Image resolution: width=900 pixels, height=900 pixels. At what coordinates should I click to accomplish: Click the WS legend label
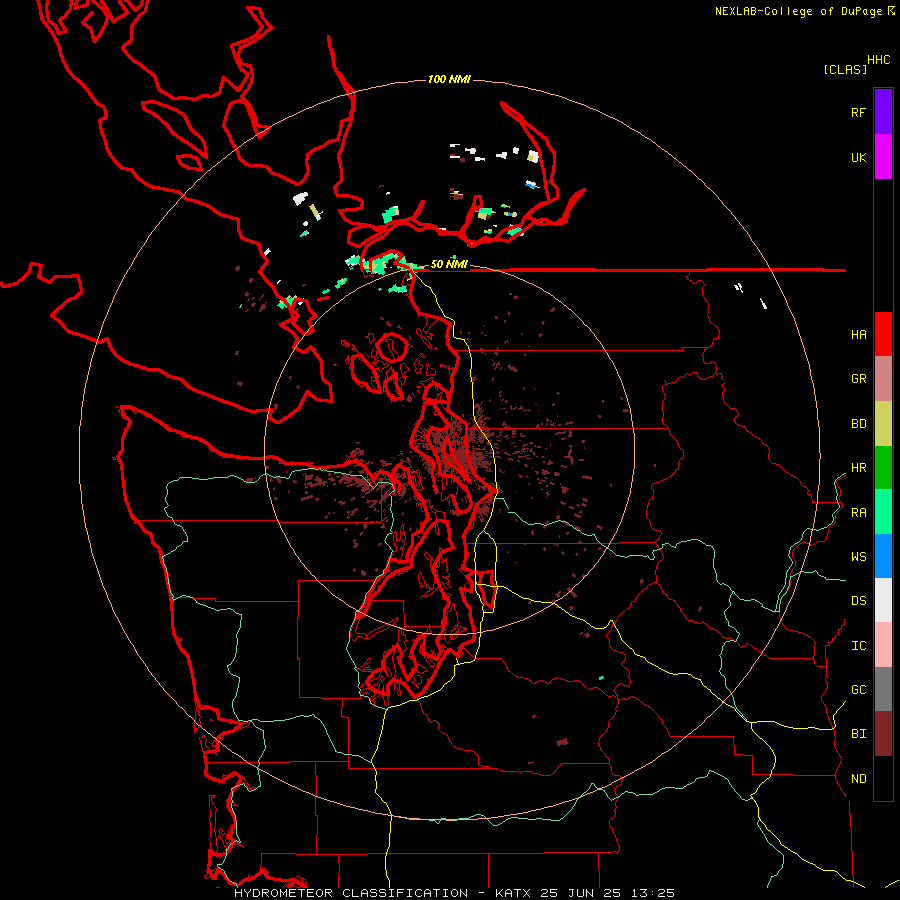coord(859,556)
